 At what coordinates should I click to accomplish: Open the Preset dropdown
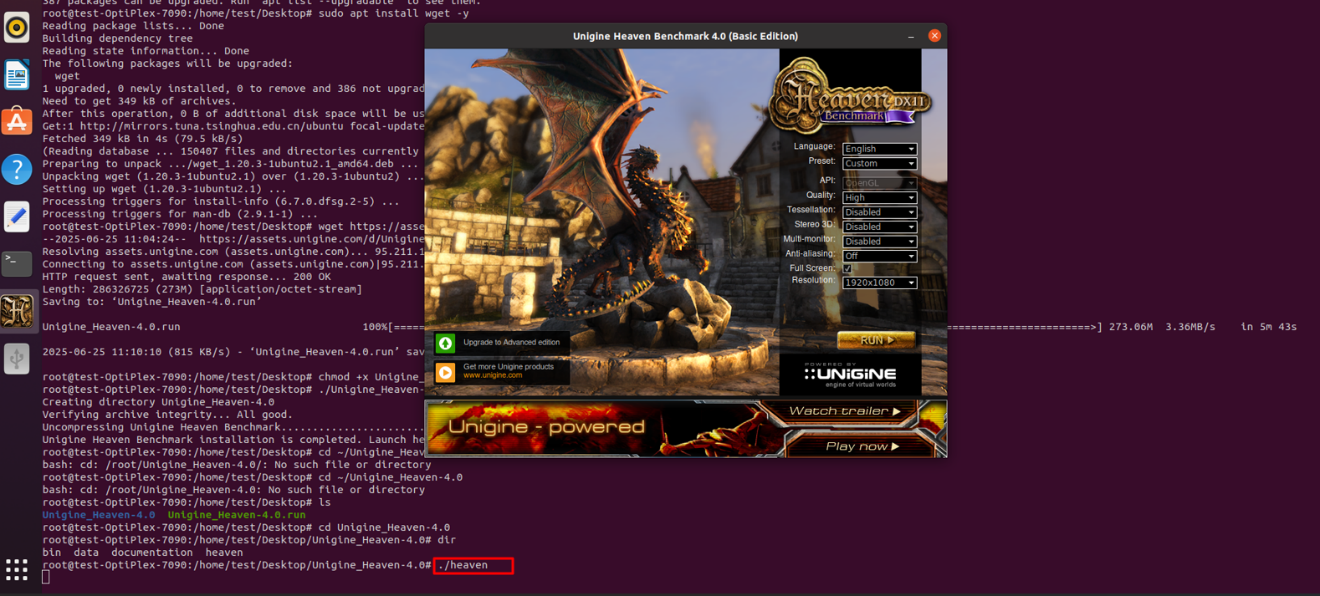pyautogui.click(x=879, y=162)
